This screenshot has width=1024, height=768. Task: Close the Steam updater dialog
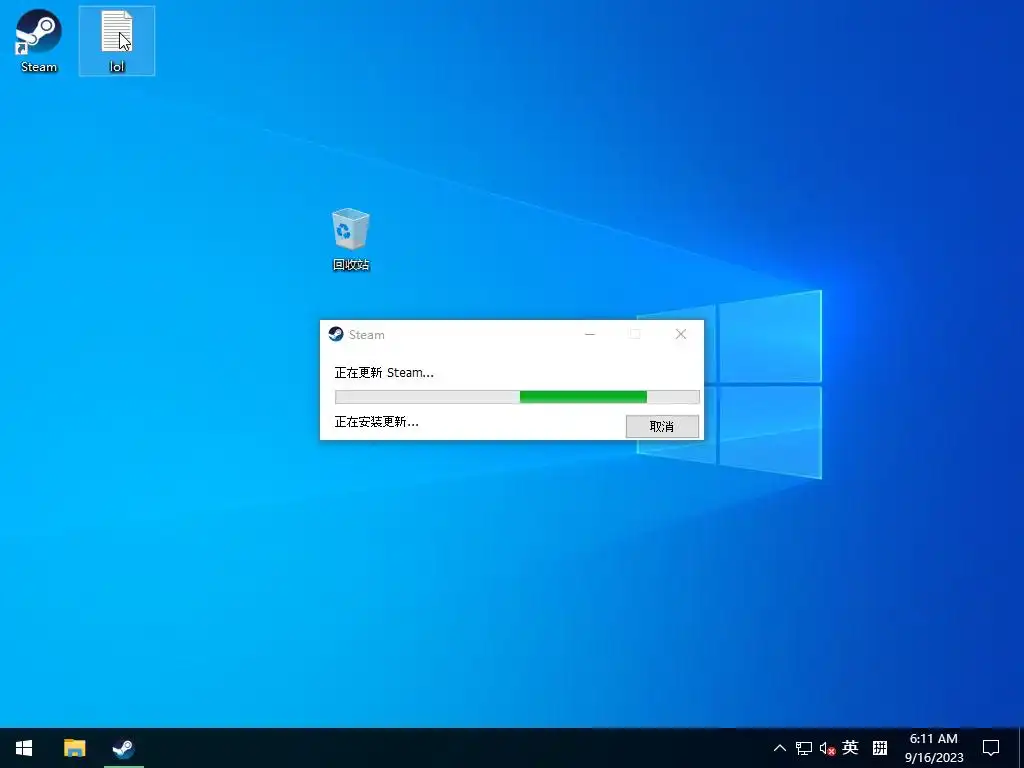680,334
